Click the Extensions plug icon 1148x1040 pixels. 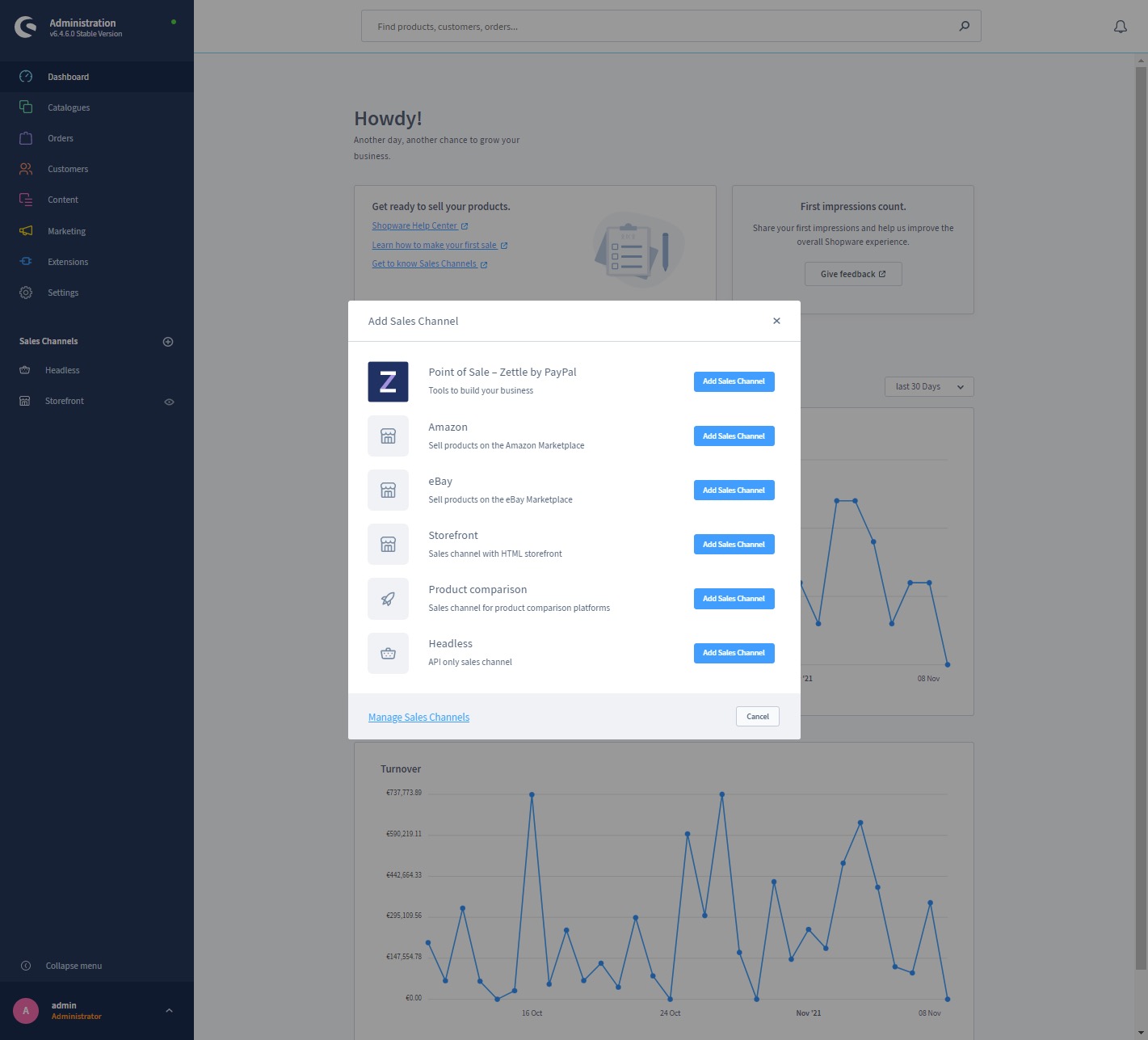pos(26,262)
